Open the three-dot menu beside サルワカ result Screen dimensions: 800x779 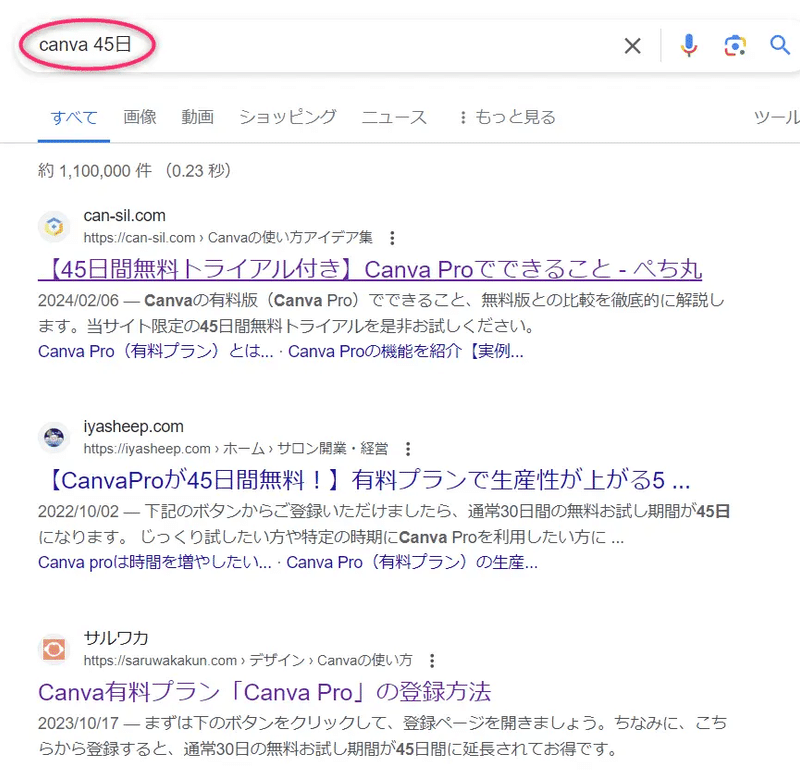tap(431, 661)
